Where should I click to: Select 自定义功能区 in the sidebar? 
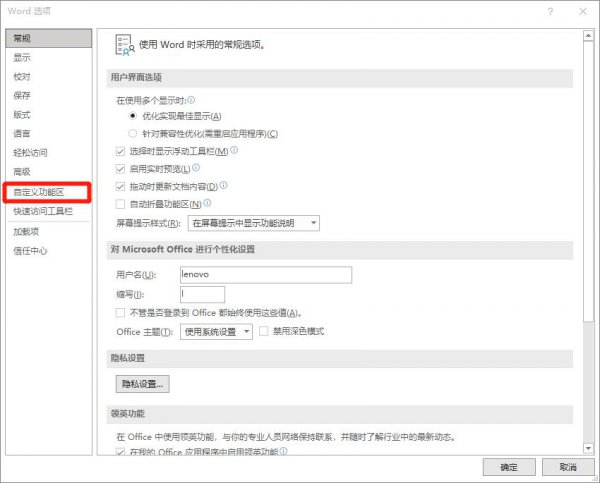(47, 192)
